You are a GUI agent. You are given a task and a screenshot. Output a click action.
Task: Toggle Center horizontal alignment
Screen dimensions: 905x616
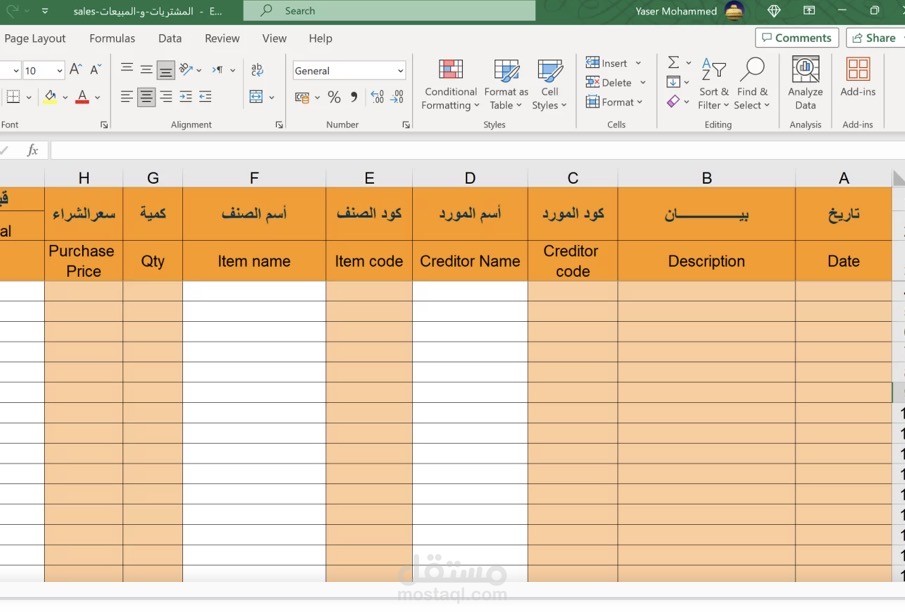pos(147,96)
